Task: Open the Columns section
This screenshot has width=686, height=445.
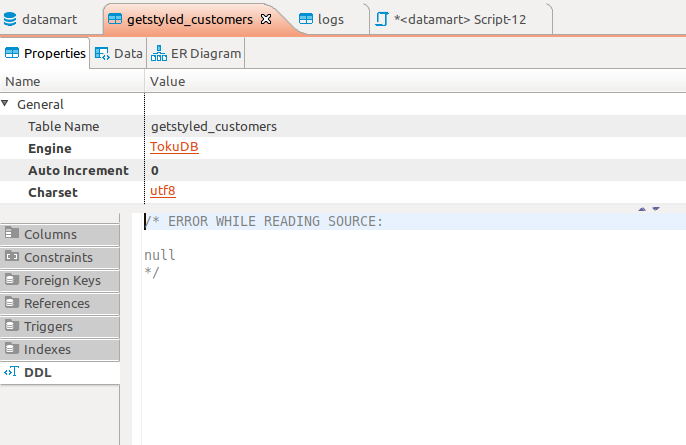Action: click(x=60, y=235)
